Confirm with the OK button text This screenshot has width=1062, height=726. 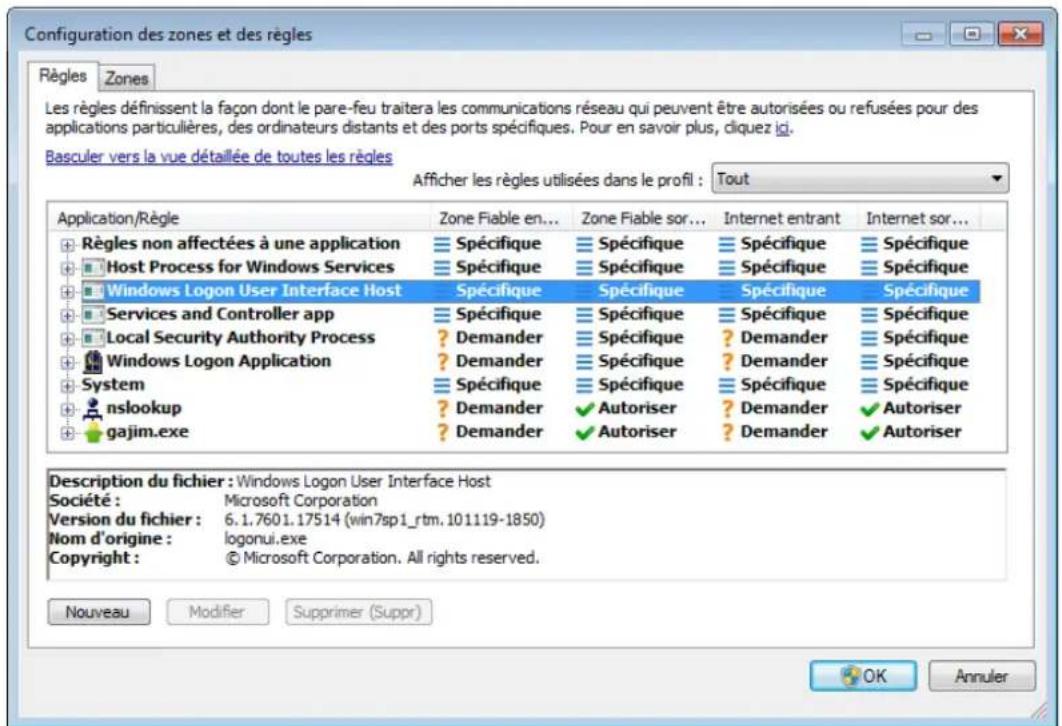coord(874,676)
